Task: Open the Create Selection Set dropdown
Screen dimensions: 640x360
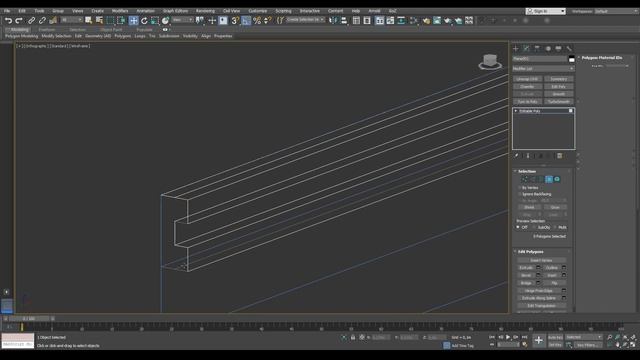Action: tap(305, 20)
